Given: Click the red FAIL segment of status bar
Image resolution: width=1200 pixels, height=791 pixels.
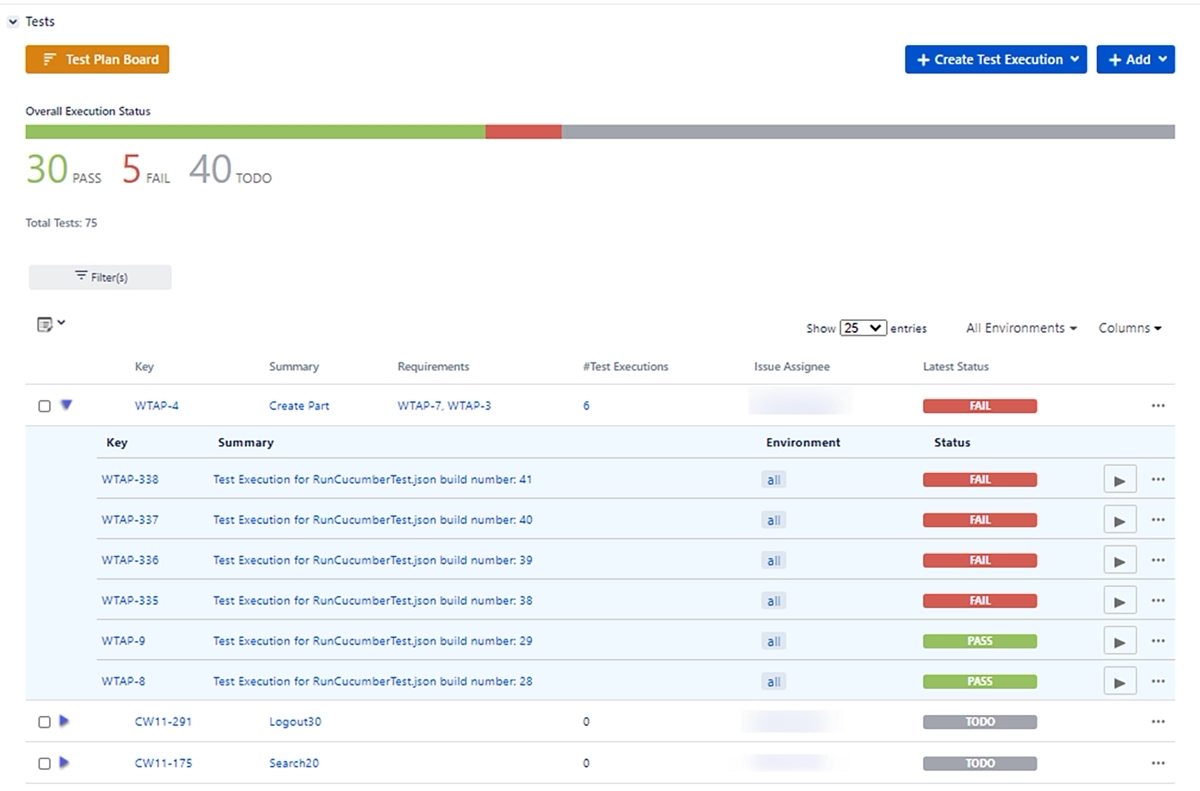Looking at the screenshot, I should click(523, 132).
